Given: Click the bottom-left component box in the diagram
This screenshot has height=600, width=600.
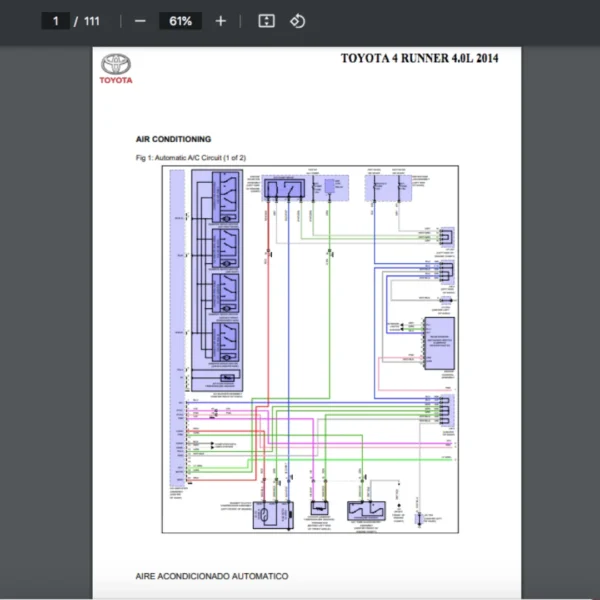Looking at the screenshot, I should click(x=270, y=513).
